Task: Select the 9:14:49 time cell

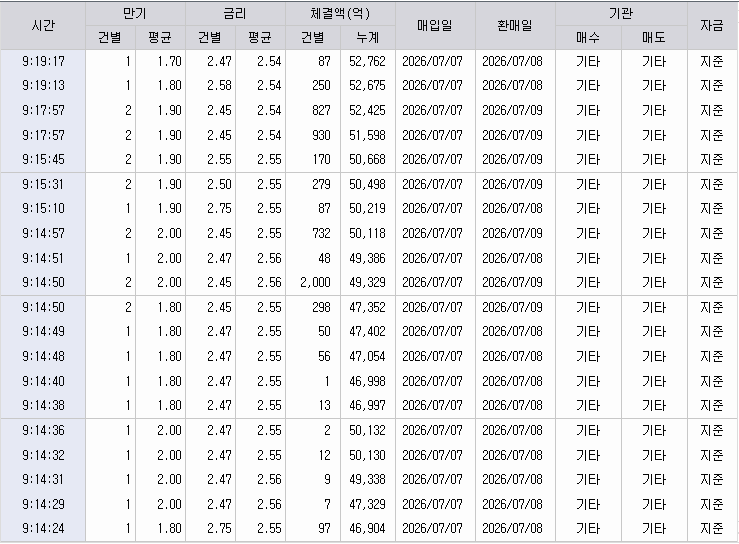Action: 43,331
